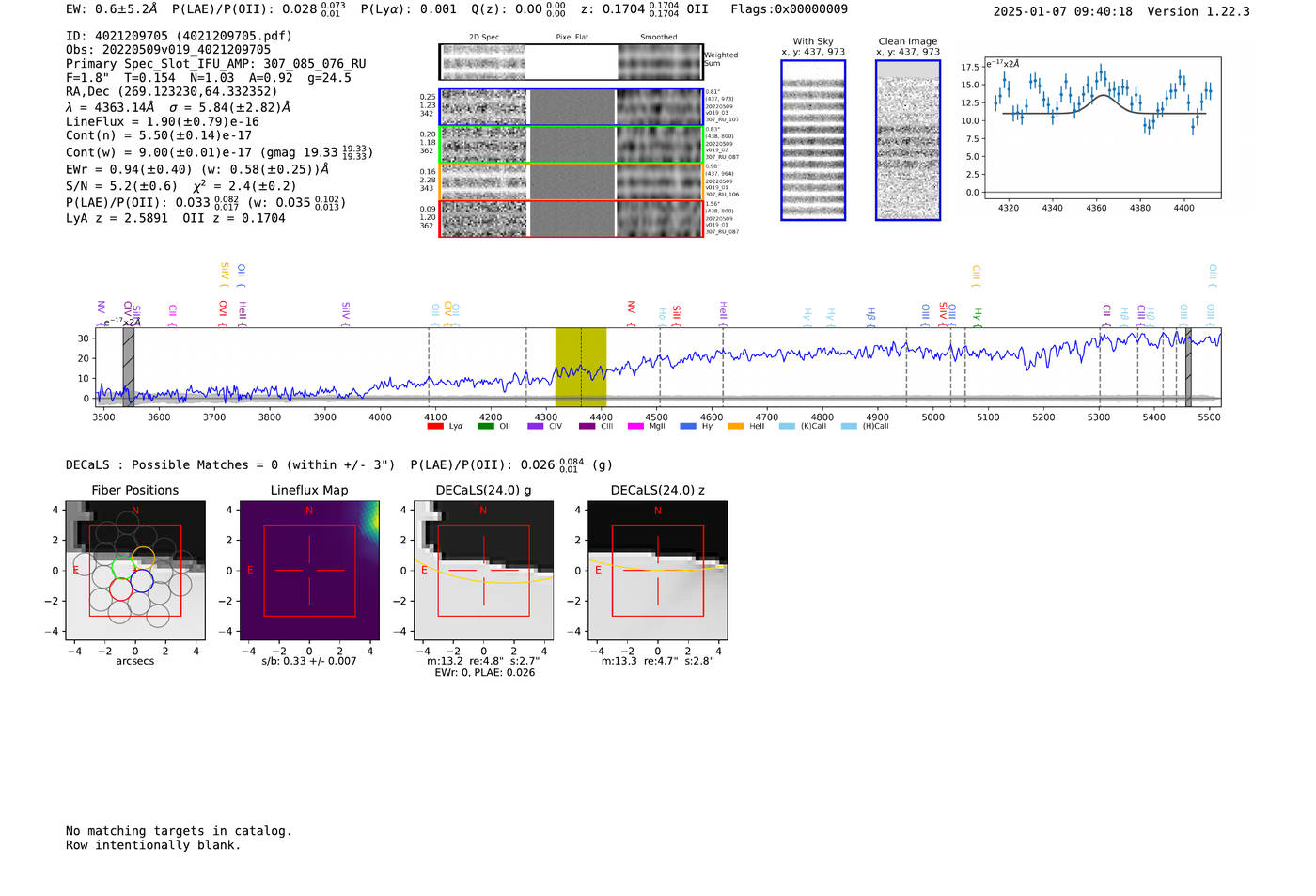Click the green-bordered fiber spectrum row
Viewport: 1316px width, 896px height.
click(x=571, y=145)
